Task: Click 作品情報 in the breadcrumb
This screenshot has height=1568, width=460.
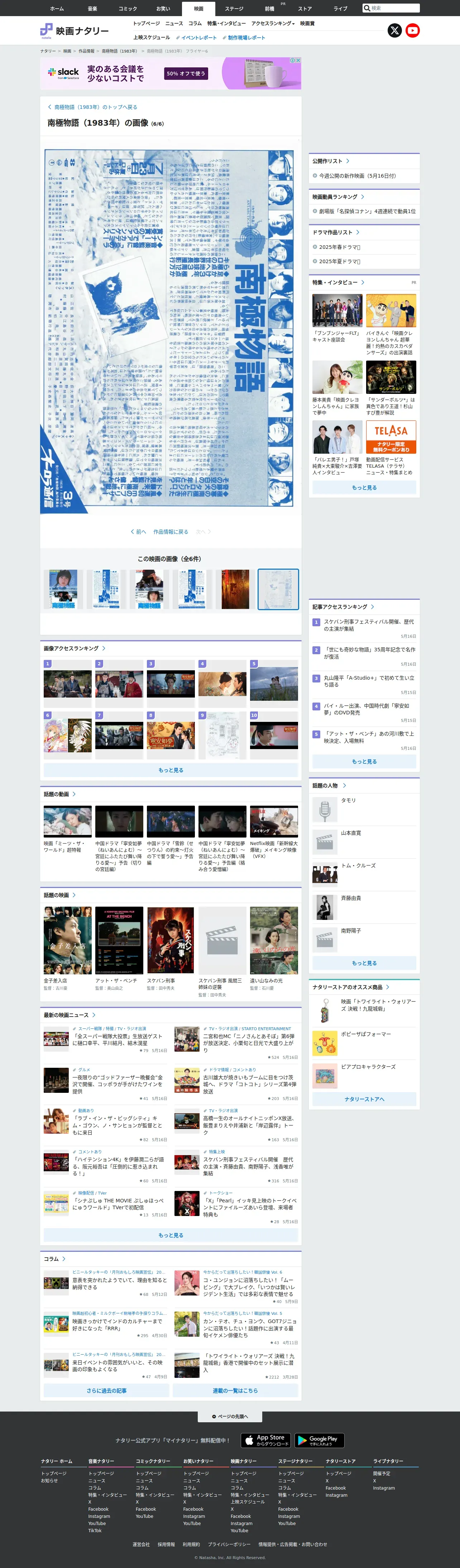Action: (86, 51)
